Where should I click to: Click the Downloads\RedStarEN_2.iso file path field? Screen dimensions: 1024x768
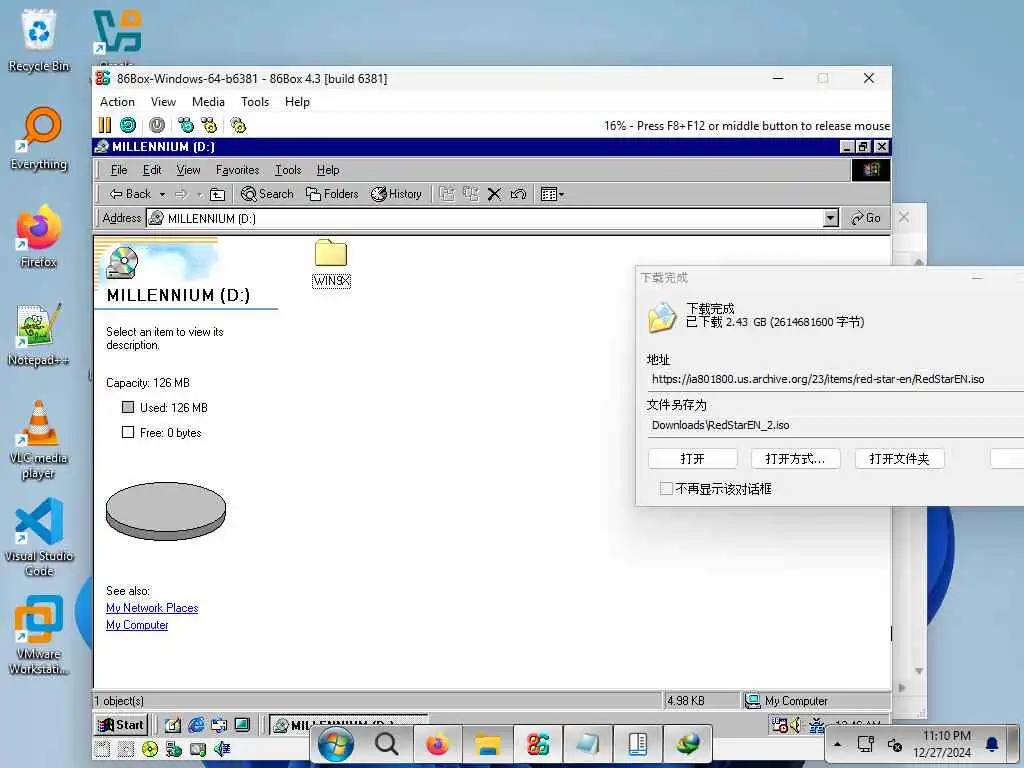coord(836,425)
